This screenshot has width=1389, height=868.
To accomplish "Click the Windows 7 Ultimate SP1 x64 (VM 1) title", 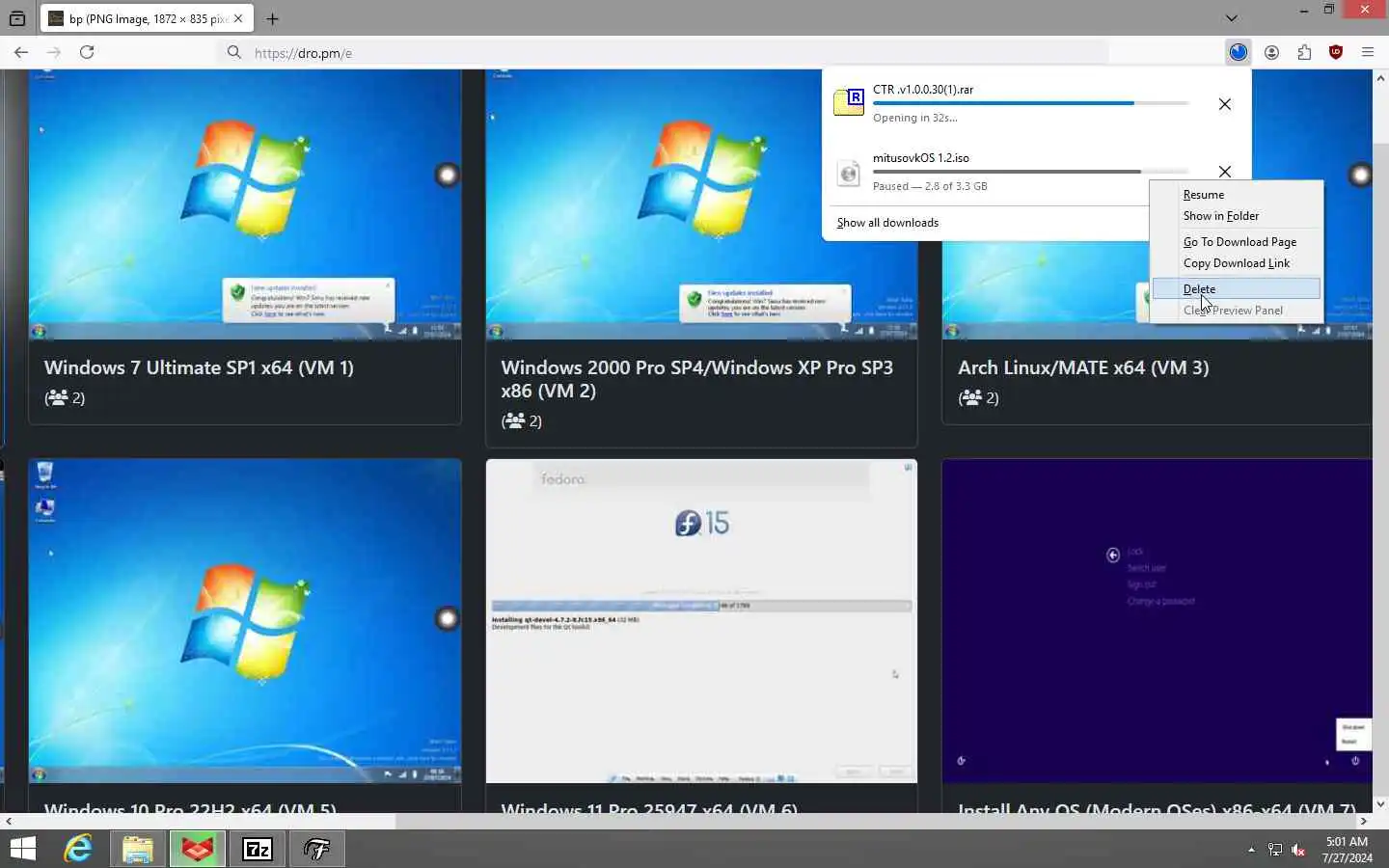I will (199, 367).
